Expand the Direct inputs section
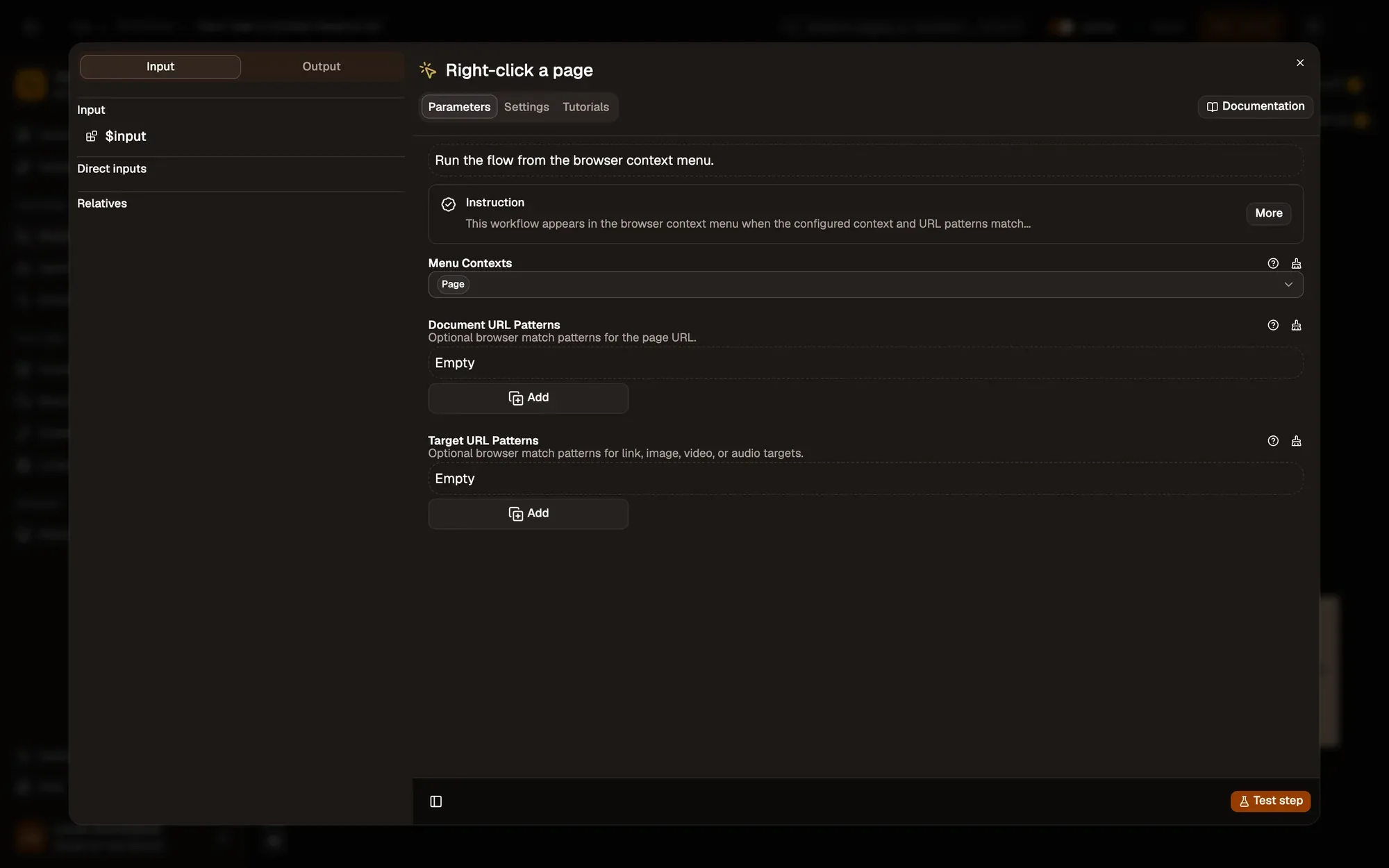This screenshot has width=1389, height=868. pyautogui.click(x=112, y=169)
